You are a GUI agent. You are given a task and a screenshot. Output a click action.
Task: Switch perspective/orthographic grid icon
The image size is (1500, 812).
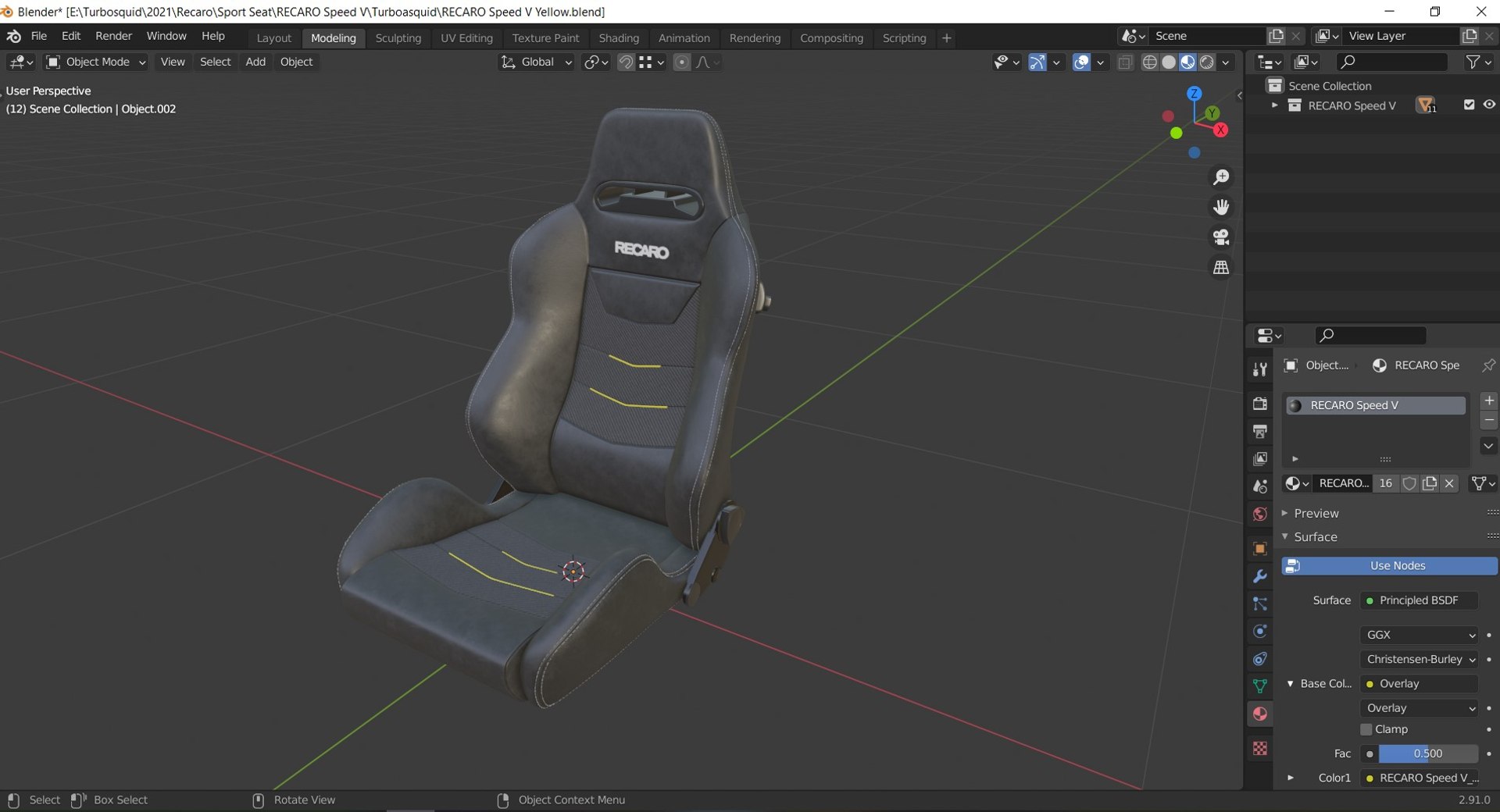tap(1221, 267)
